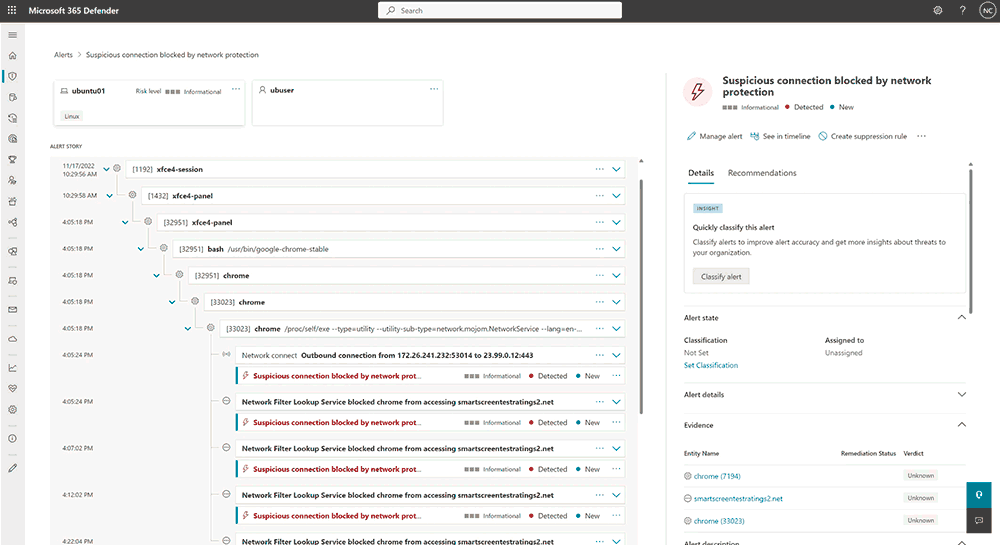Click Manage alert action
1000x545 pixels.
(x=714, y=136)
